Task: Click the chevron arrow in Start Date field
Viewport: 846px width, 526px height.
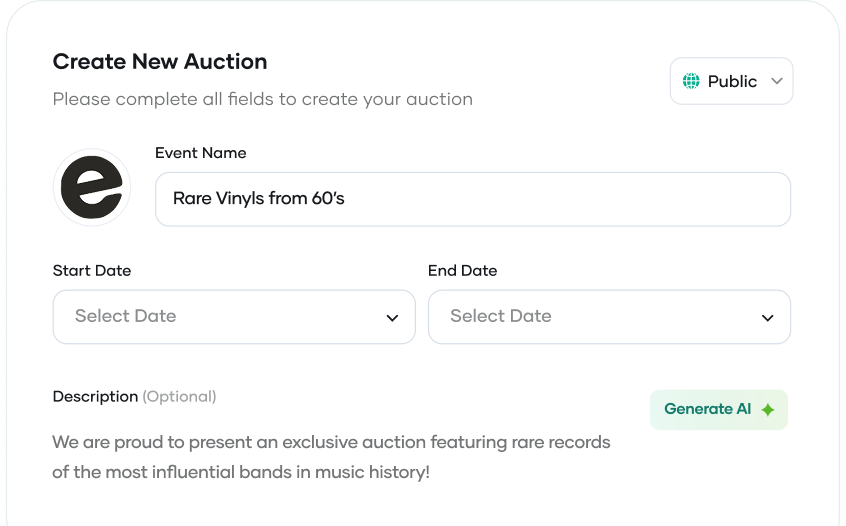Action: [x=392, y=318]
